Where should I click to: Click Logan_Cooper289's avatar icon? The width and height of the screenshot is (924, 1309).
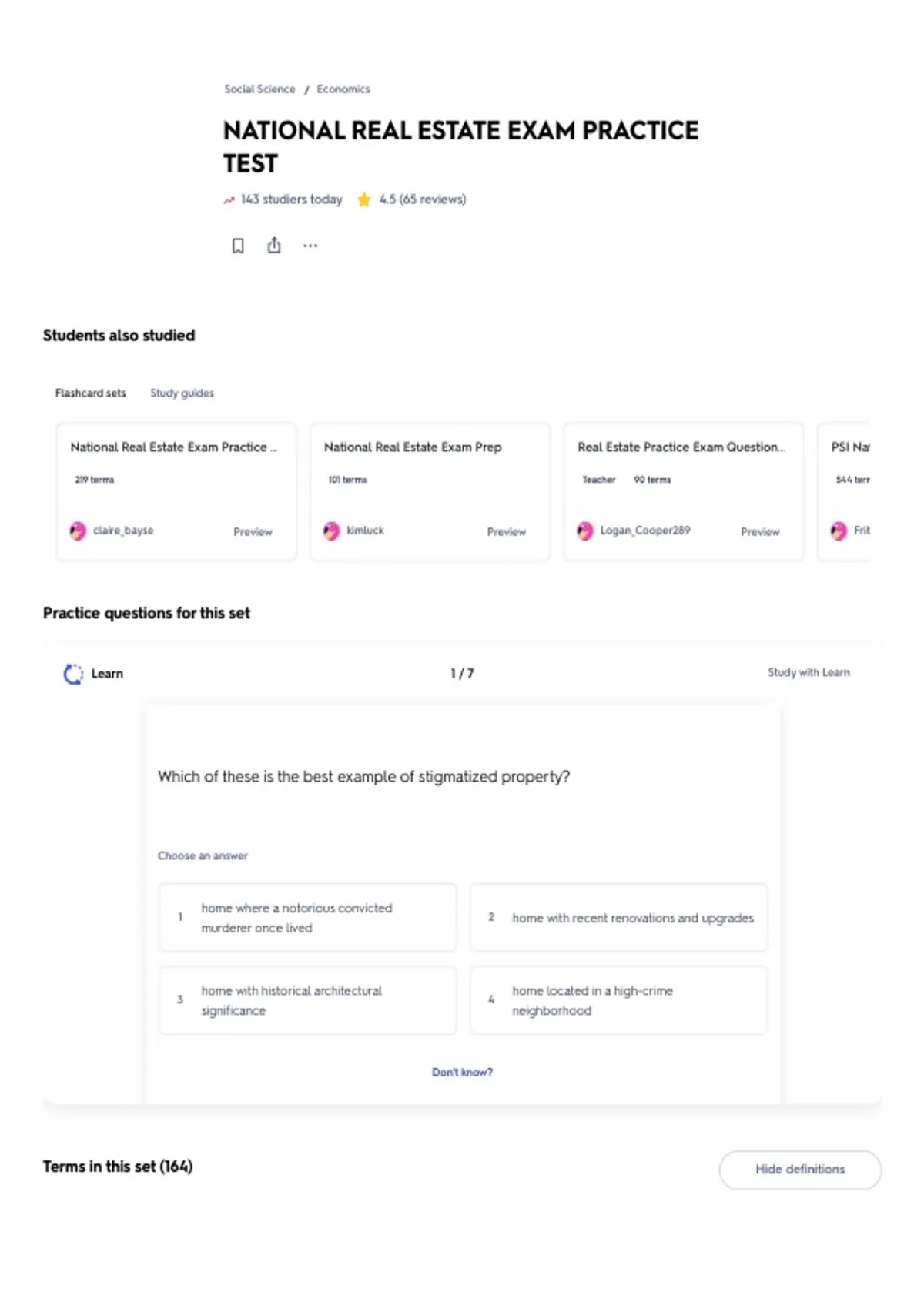tap(585, 531)
